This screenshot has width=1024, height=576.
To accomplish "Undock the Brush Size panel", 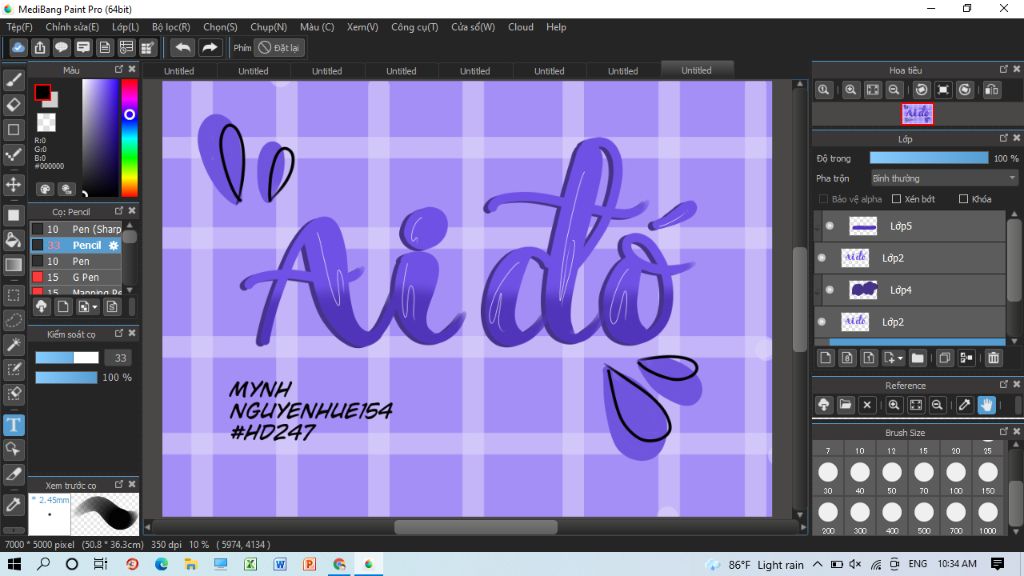I will point(1004,432).
